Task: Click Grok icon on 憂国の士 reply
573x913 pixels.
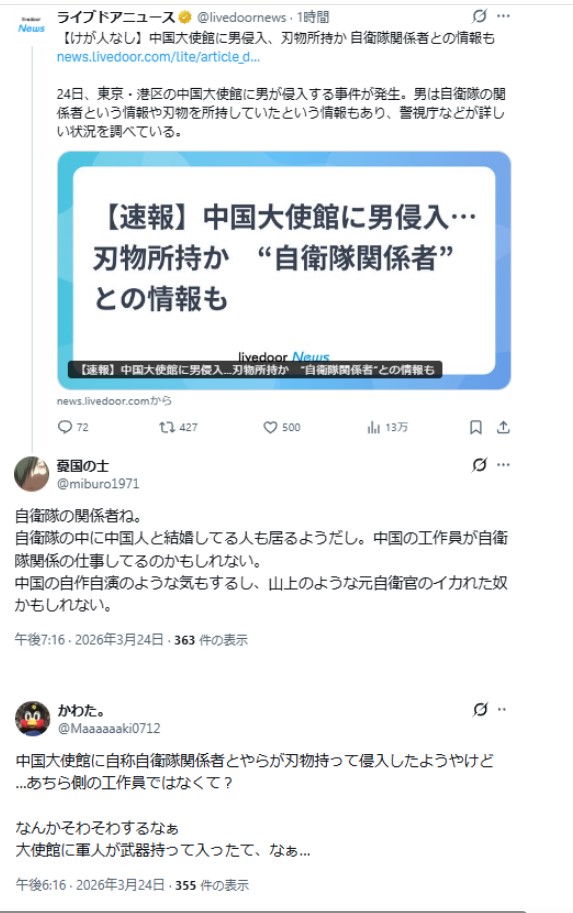Action: 479,465
